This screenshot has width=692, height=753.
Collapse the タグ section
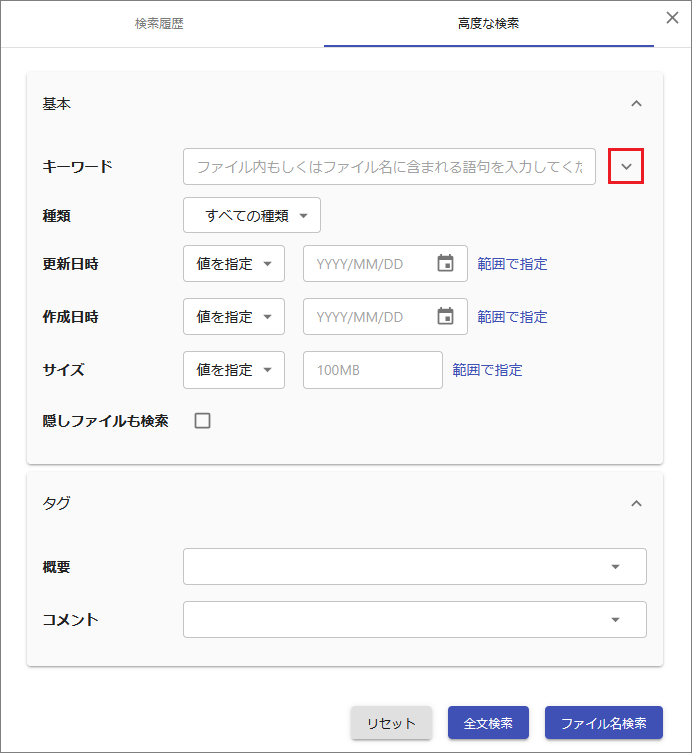[636, 504]
